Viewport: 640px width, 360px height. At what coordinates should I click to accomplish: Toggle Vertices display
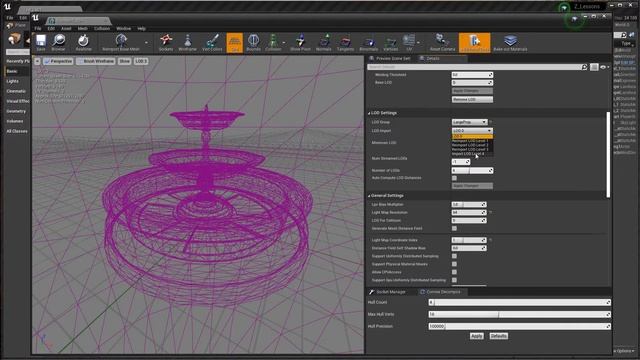[x=391, y=42]
